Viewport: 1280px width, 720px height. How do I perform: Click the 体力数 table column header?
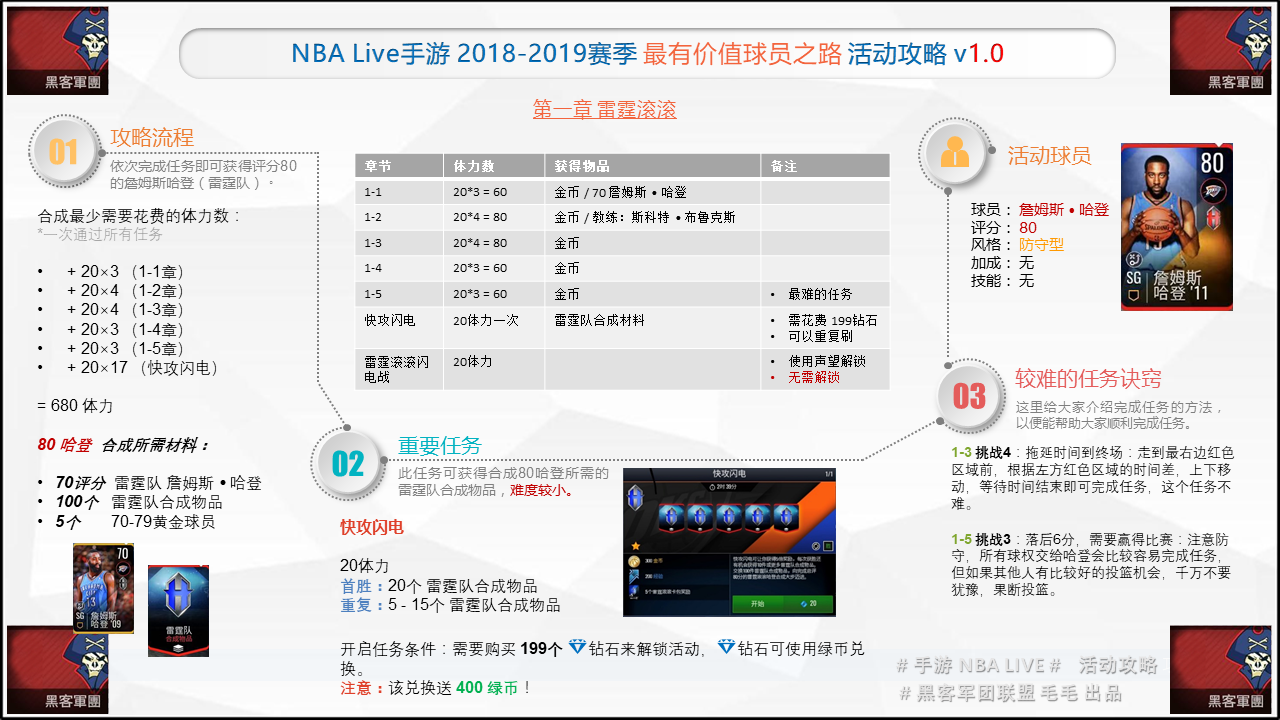pos(494,166)
